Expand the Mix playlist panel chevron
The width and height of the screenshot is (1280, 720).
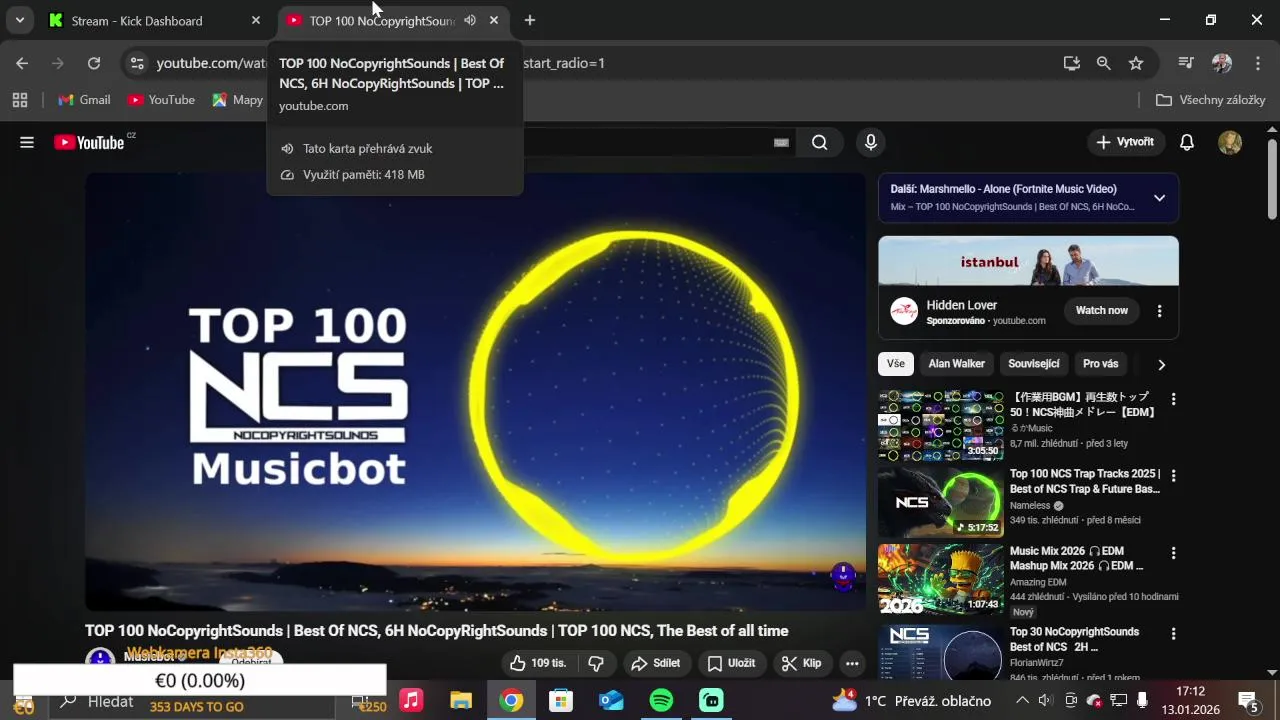coord(1160,197)
